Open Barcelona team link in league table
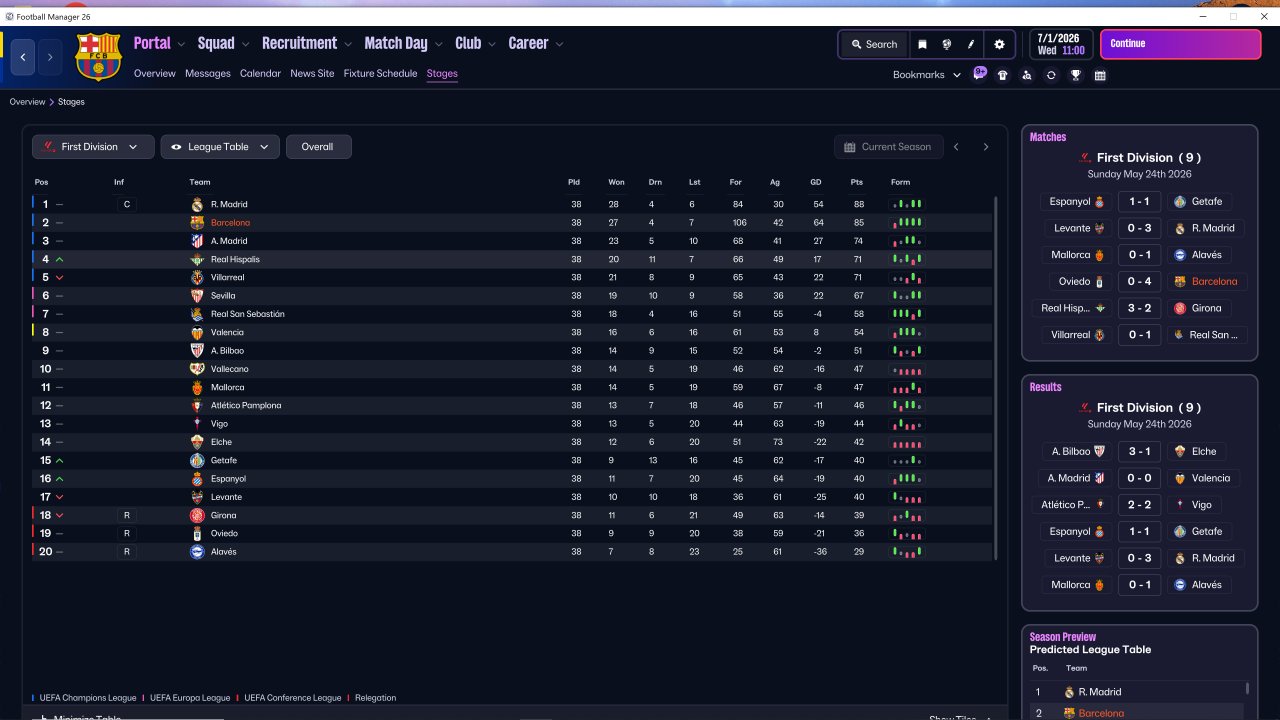The image size is (1280, 720). click(x=230, y=223)
